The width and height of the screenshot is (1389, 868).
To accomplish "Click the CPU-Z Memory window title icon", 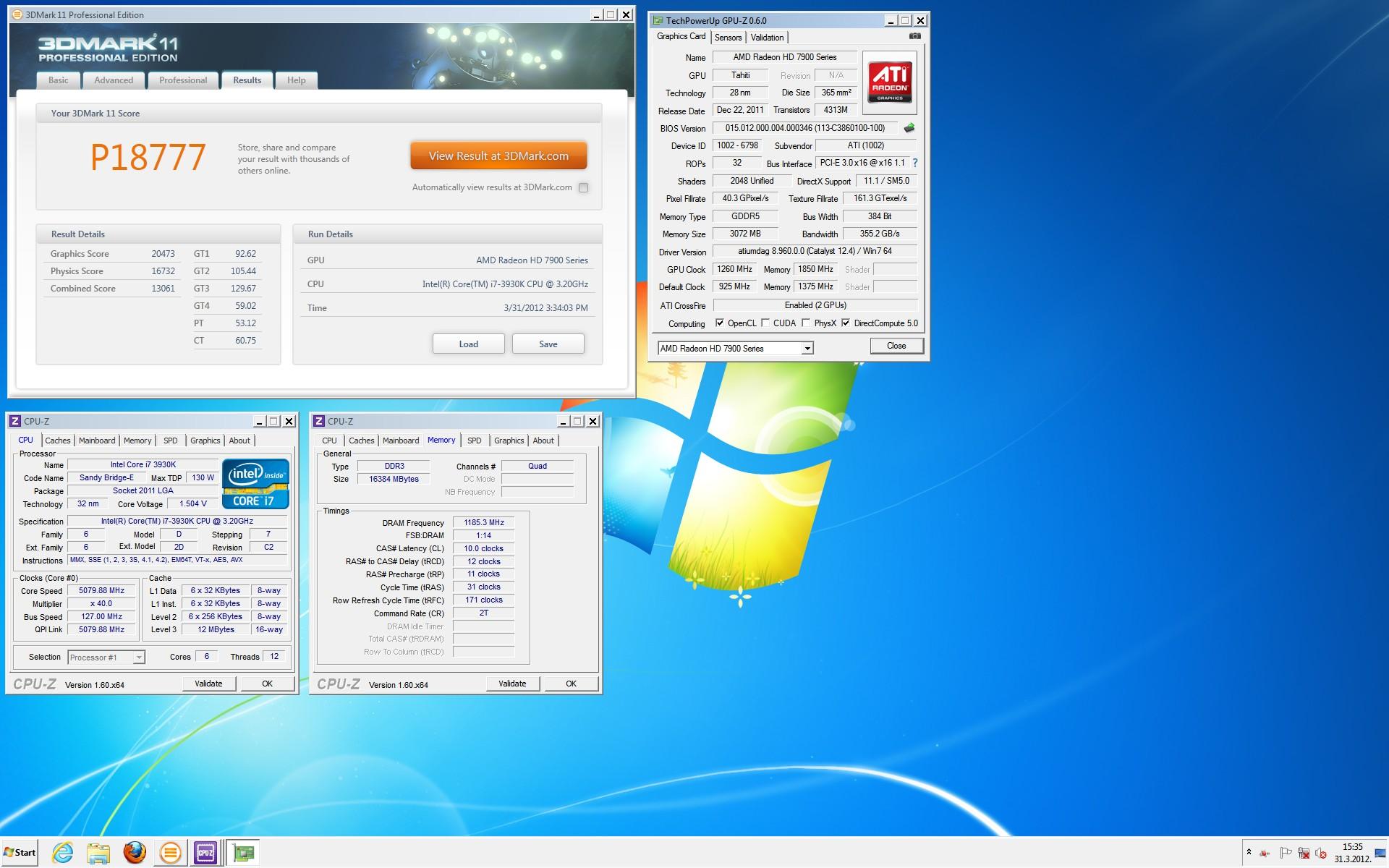I will click(x=319, y=421).
